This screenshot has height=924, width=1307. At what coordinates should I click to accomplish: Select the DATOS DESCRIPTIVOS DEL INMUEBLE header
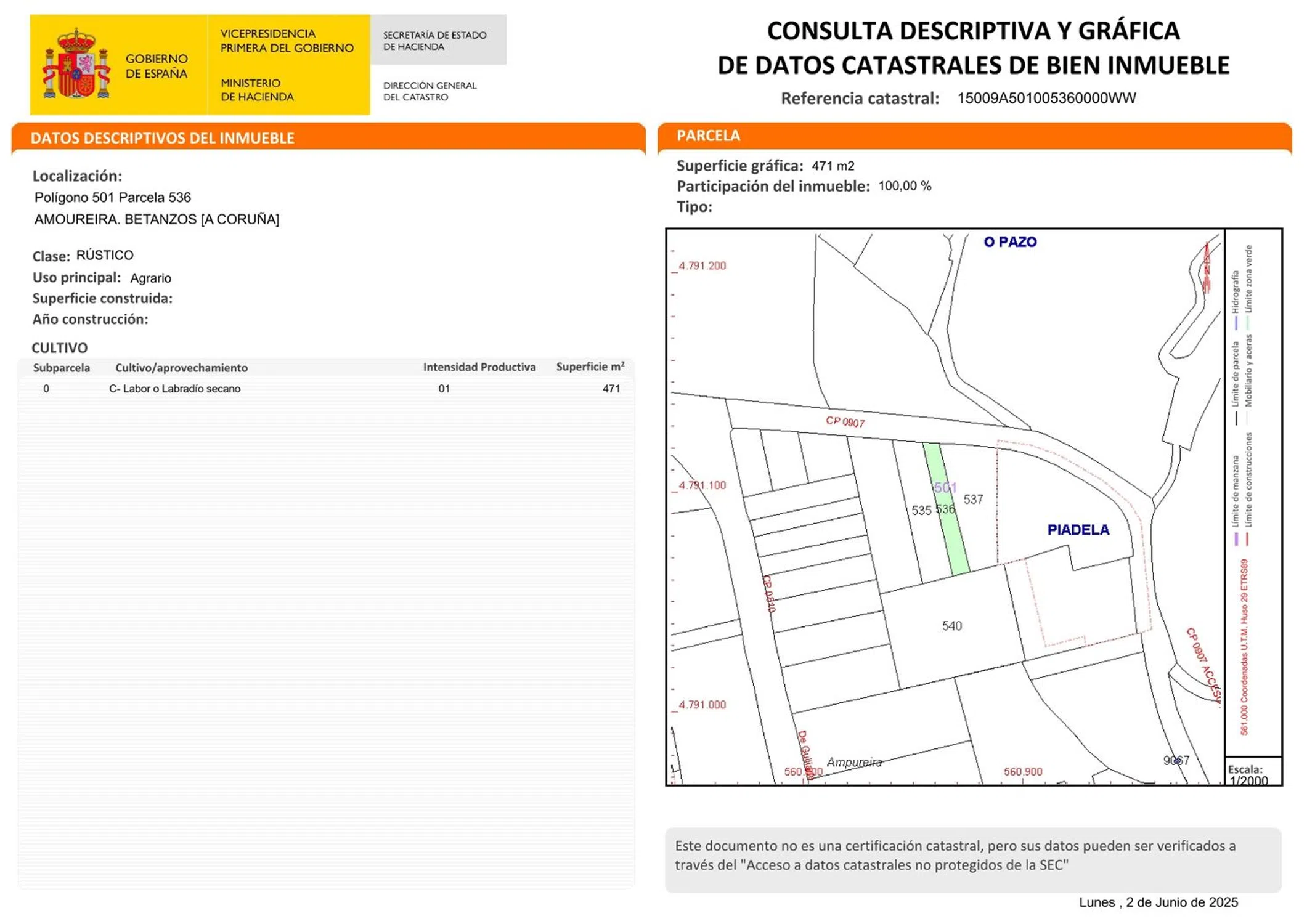(162, 138)
